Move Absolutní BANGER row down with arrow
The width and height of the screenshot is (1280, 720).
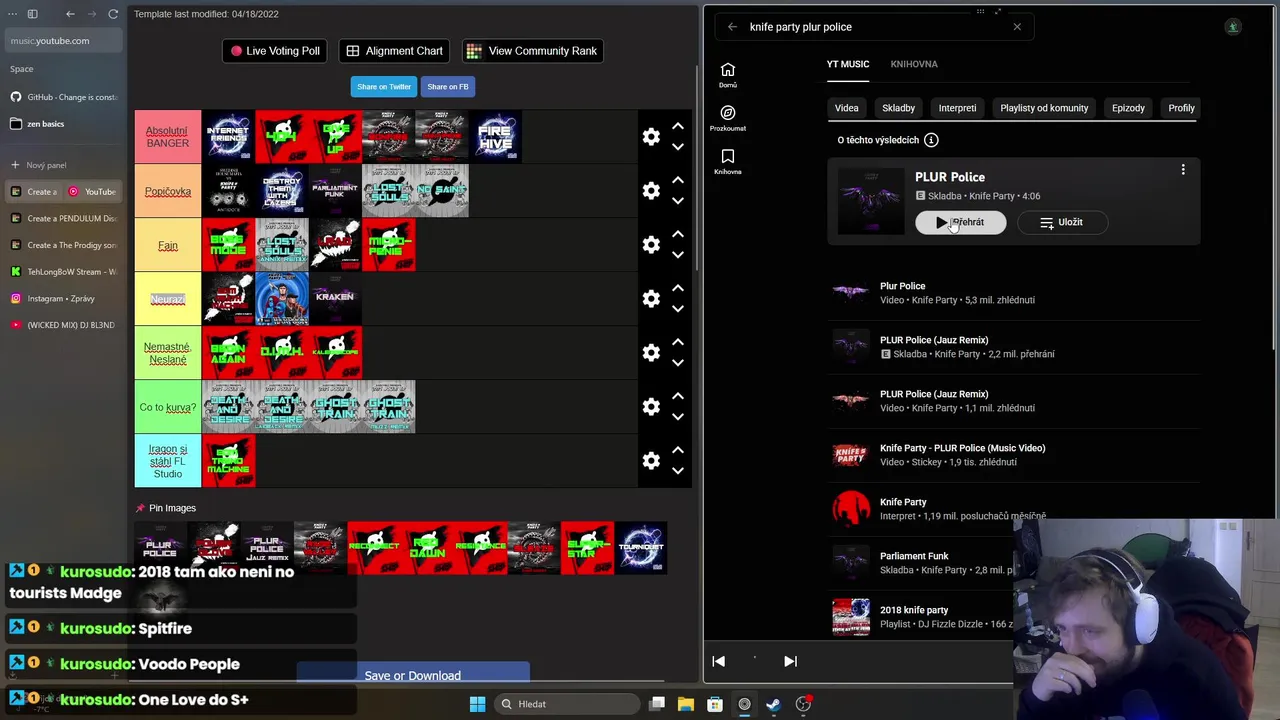[x=678, y=147]
